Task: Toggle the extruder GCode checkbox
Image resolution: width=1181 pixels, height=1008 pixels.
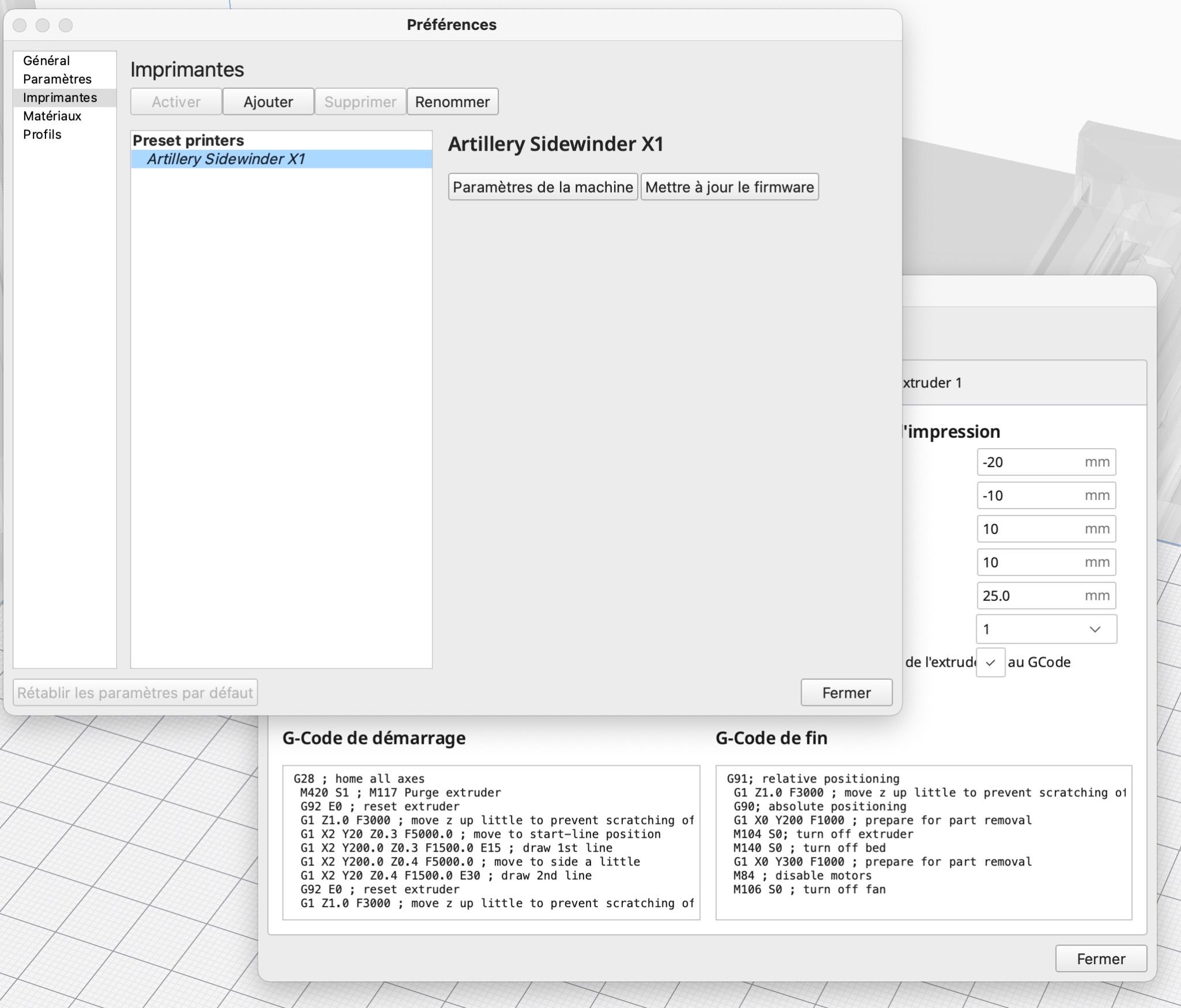Action: coord(990,663)
